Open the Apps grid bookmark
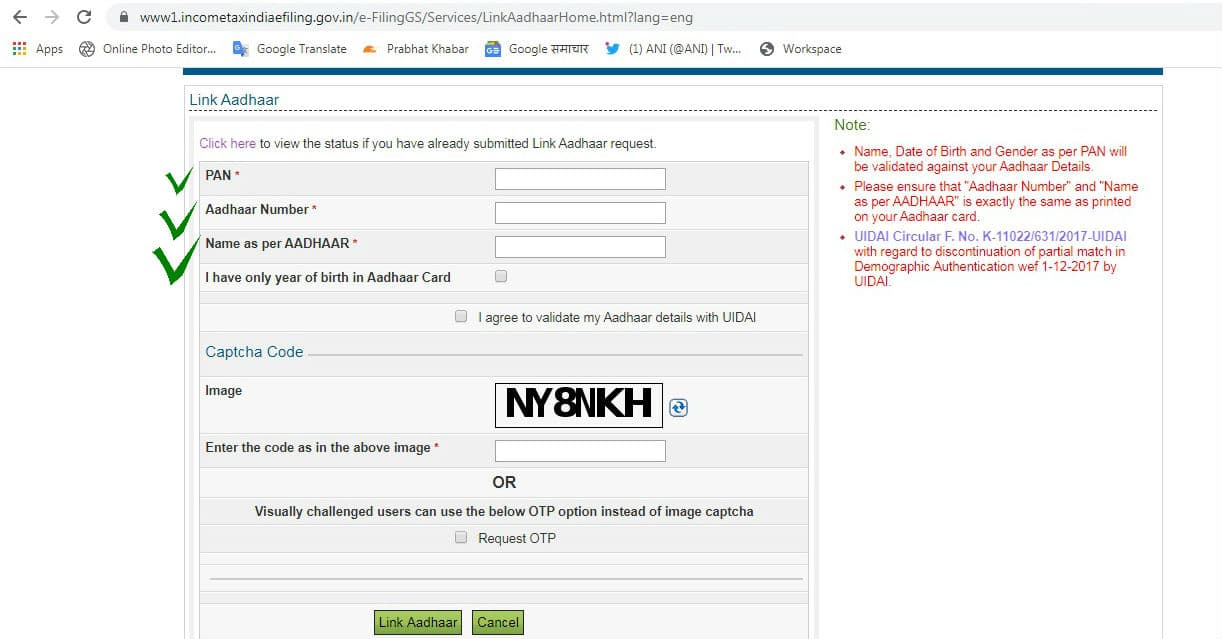The image size is (1222, 639). click(x=37, y=49)
